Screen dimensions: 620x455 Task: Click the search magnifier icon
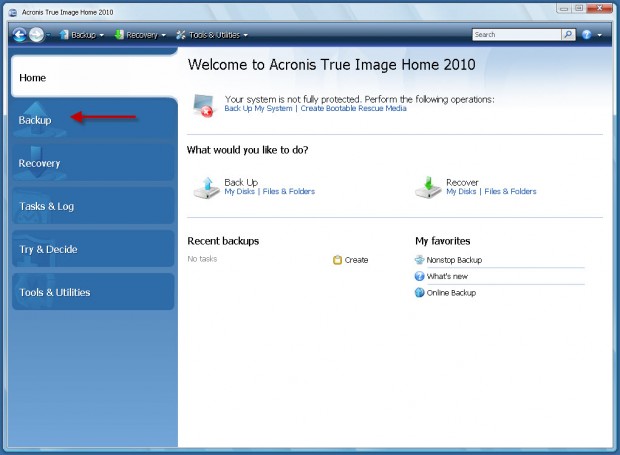click(x=568, y=34)
